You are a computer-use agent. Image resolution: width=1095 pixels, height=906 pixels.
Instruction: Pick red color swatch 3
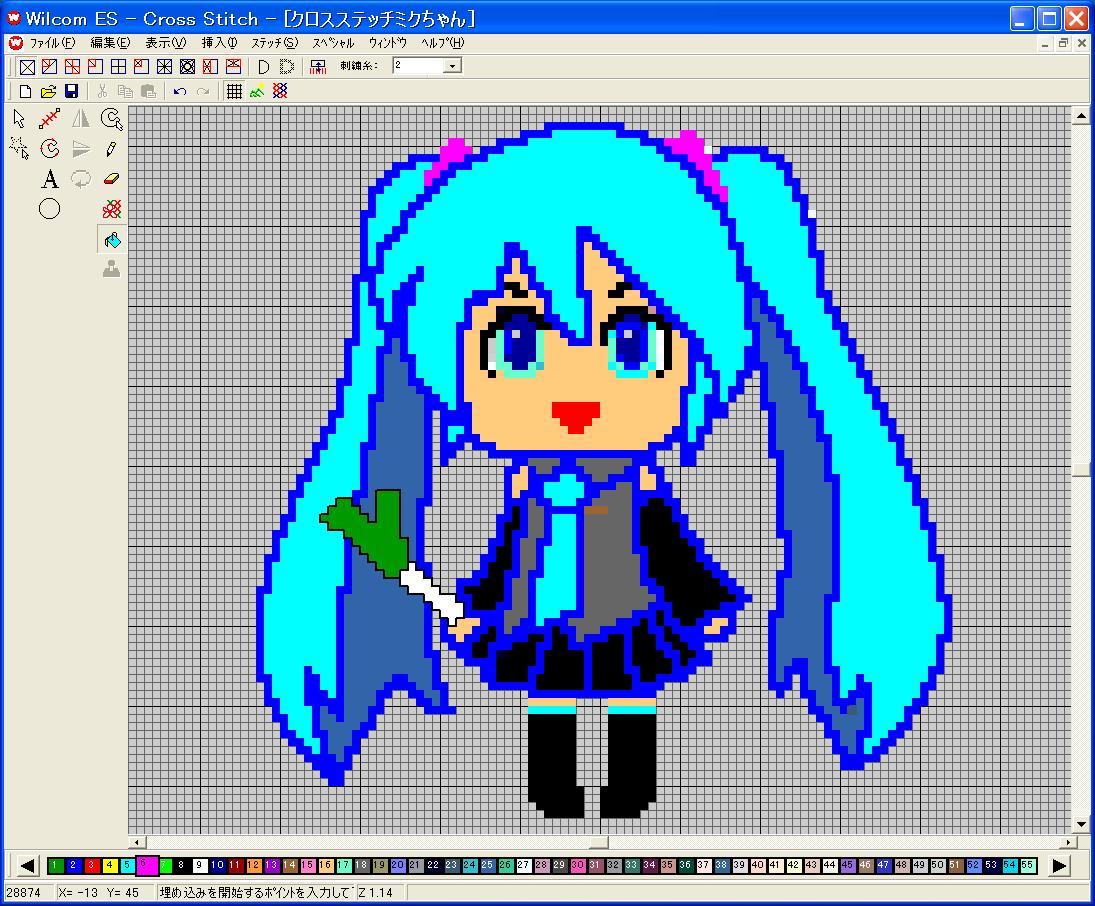[x=91, y=865]
